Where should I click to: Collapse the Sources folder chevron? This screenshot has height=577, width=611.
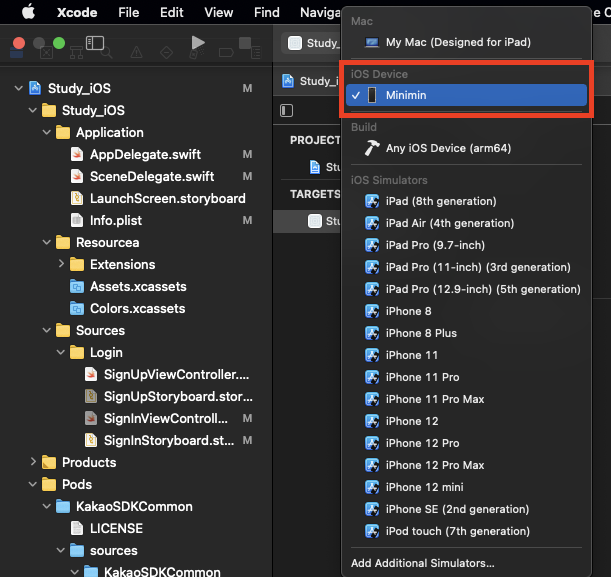pos(47,330)
